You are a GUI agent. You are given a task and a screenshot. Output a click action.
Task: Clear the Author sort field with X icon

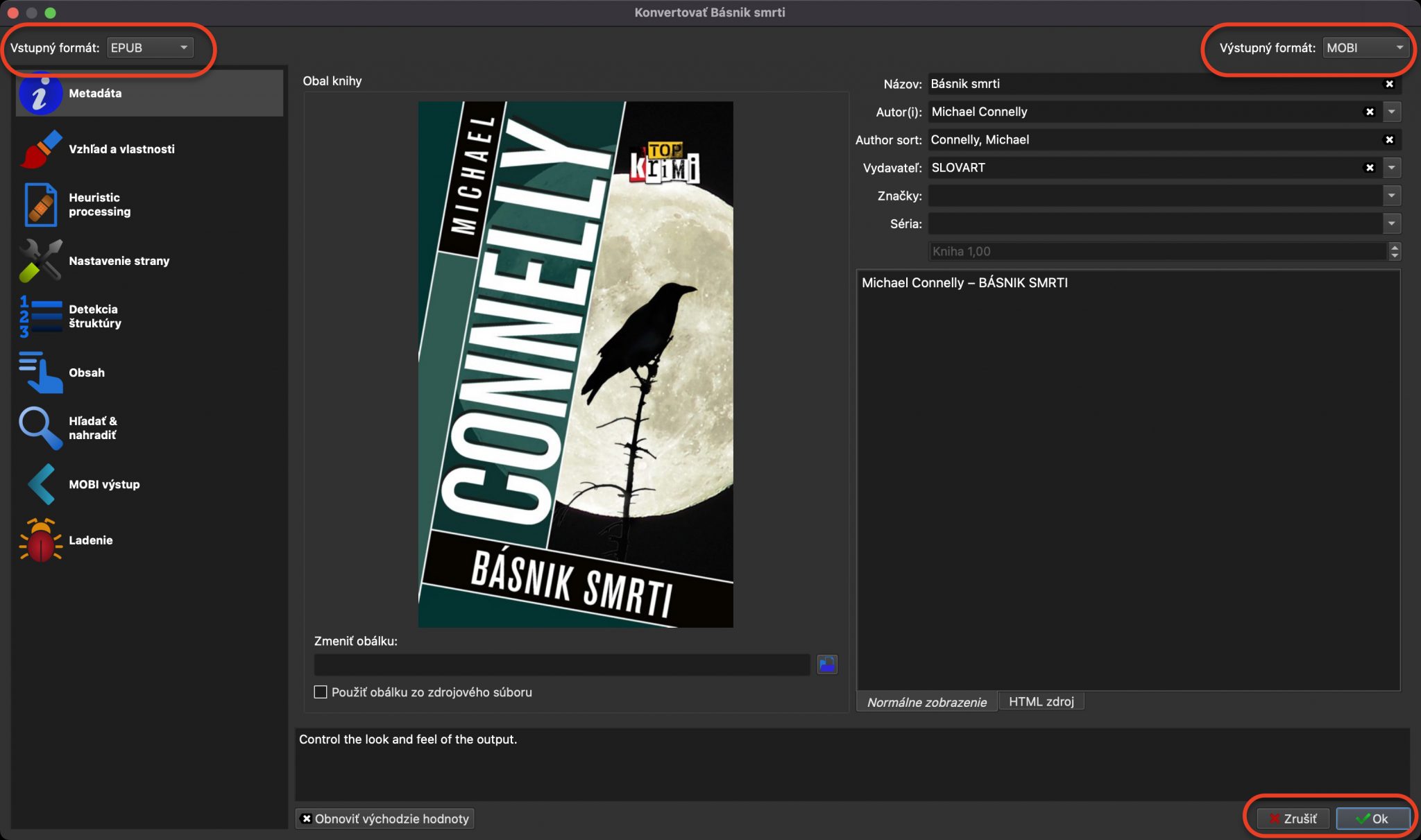coord(1389,139)
